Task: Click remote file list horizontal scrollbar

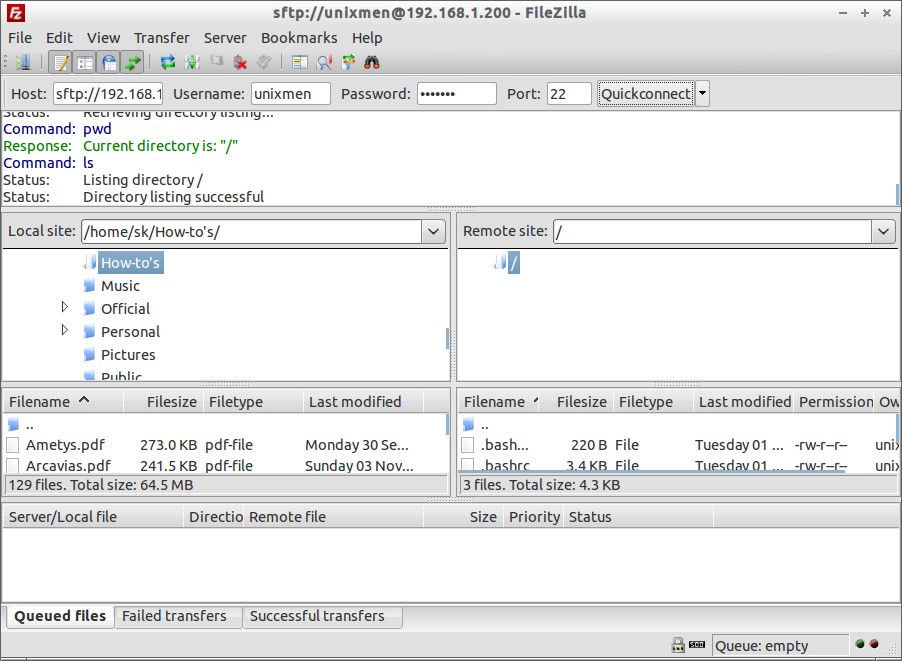Action: 652,472
